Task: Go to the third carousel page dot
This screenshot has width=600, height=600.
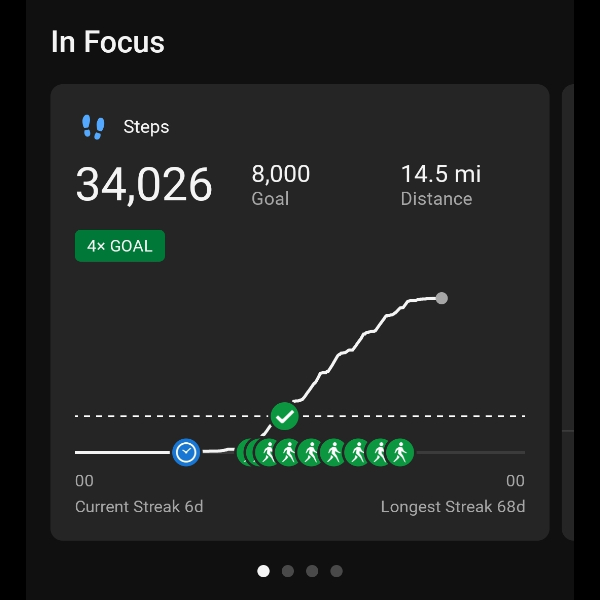Action: tap(312, 571)
